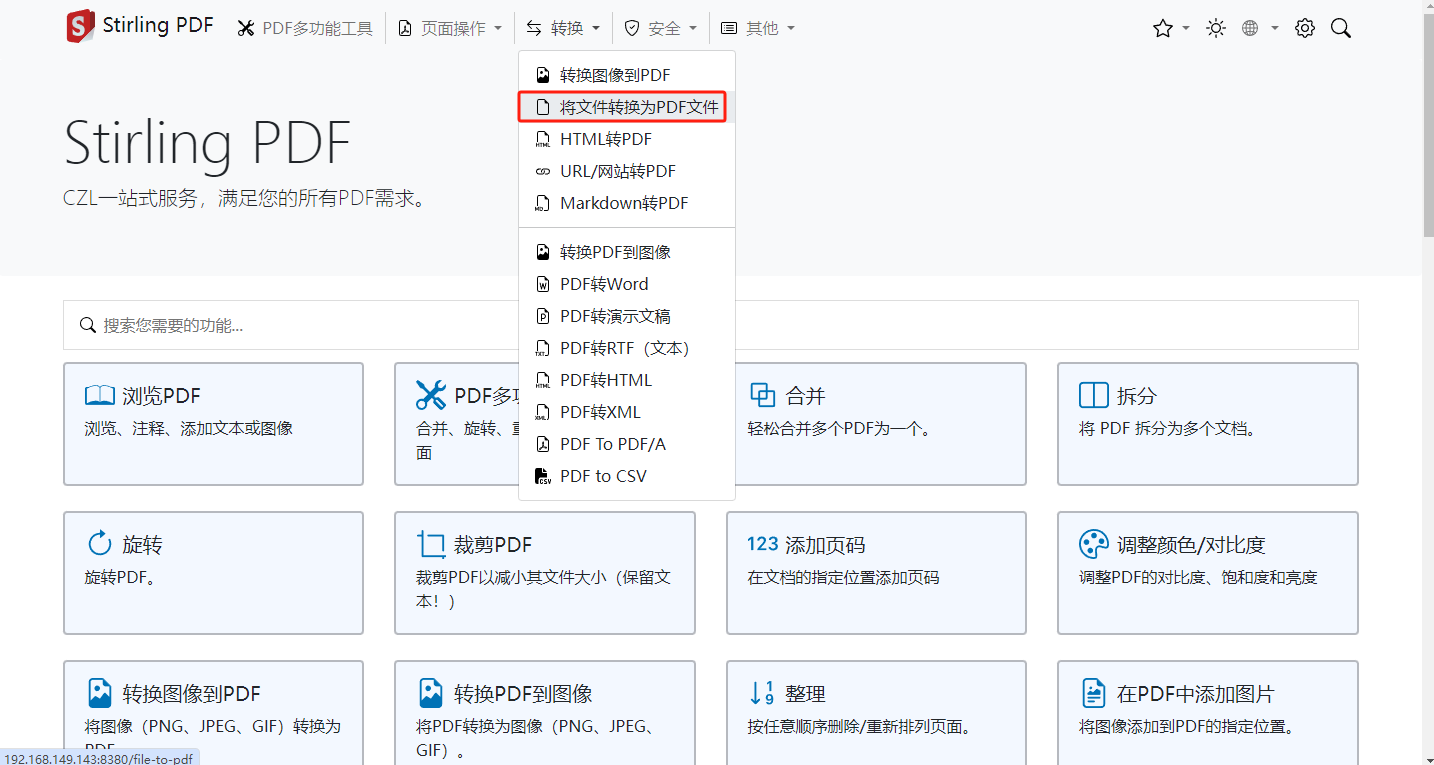Choose 转换PDF到图像 in the dropdown menu
The height and width of the screenshot is (765, 1434).
point(627,252)
